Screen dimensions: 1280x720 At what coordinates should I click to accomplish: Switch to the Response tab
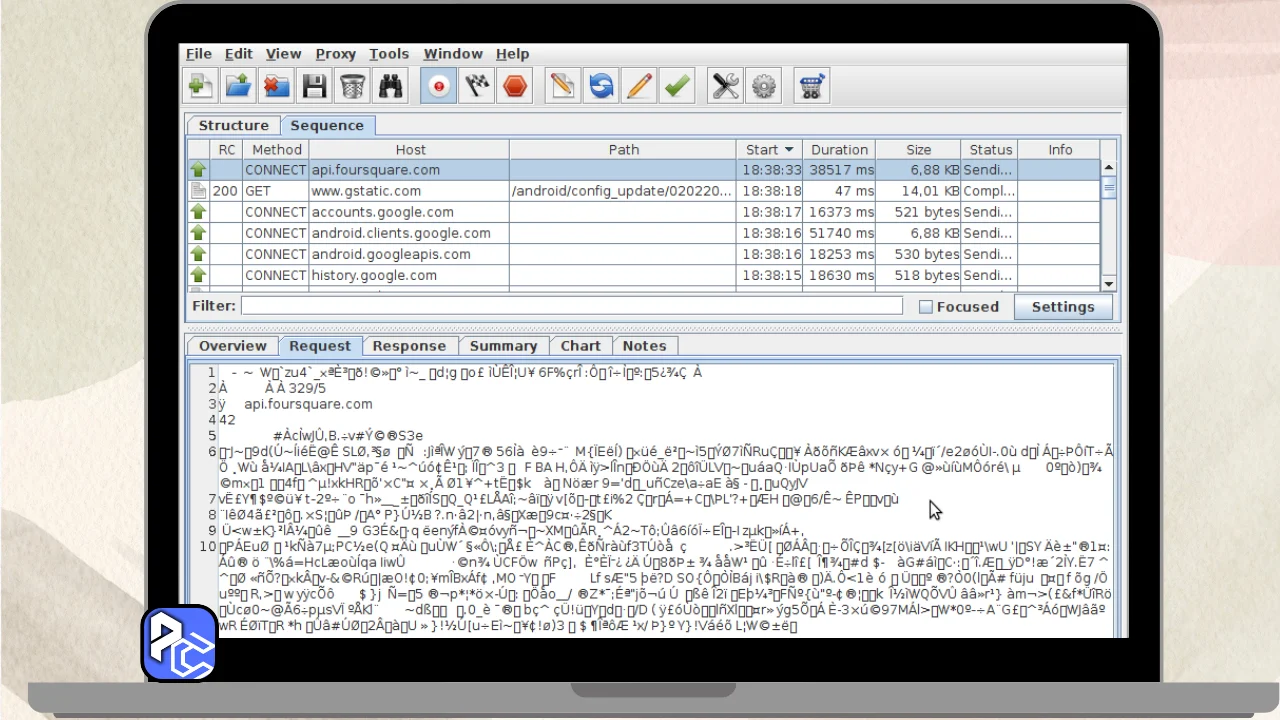409,346
